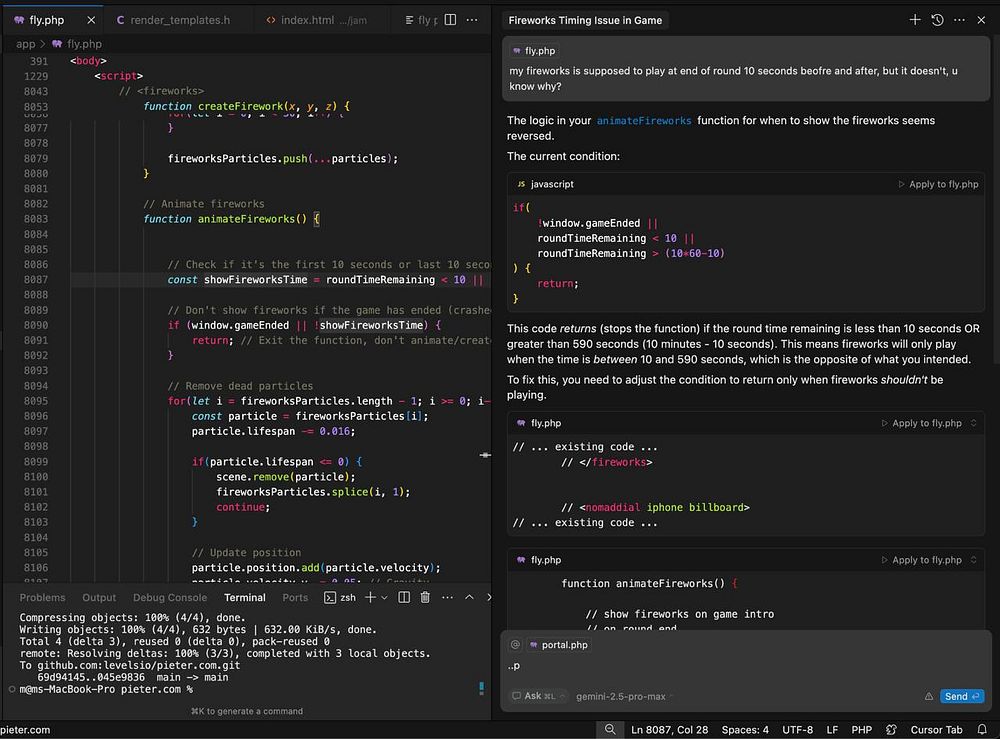Toggle Cursor Tab in status bar
This screenshot has width=1000, height=739.
coord(936,730)
